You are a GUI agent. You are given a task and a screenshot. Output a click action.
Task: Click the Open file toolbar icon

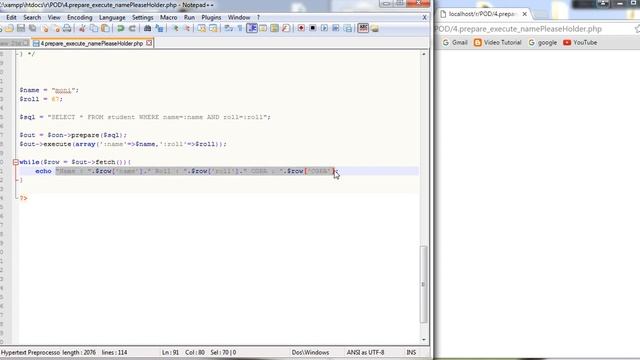pyautogui.click(x=9, y=28)
